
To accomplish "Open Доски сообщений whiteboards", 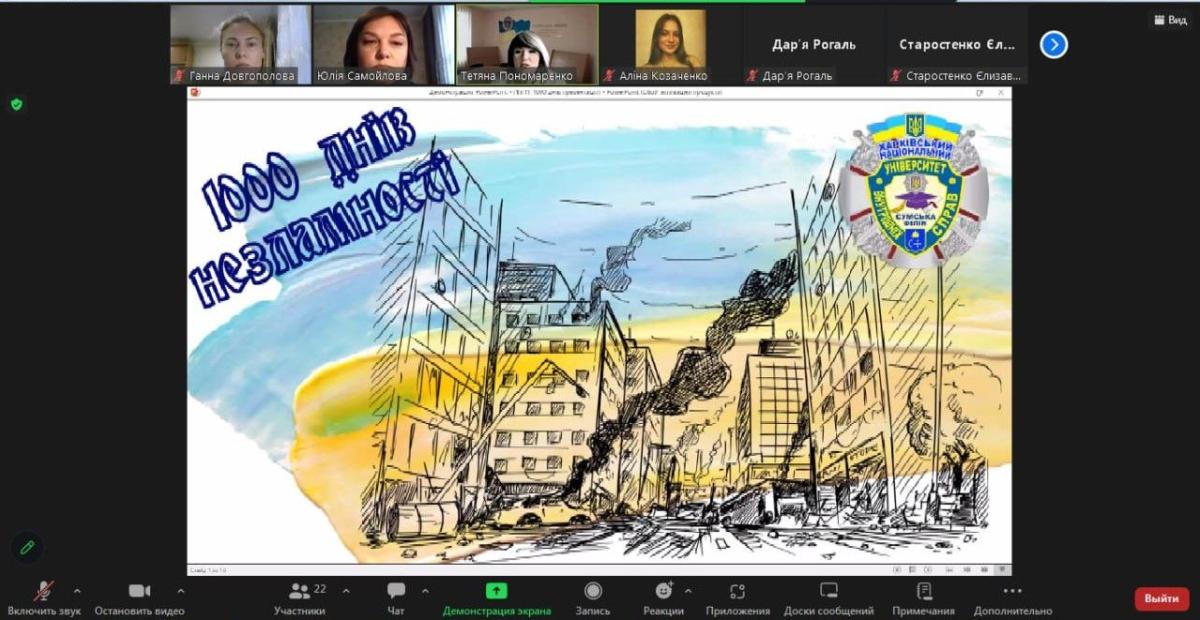I will [x=829, y=598].
